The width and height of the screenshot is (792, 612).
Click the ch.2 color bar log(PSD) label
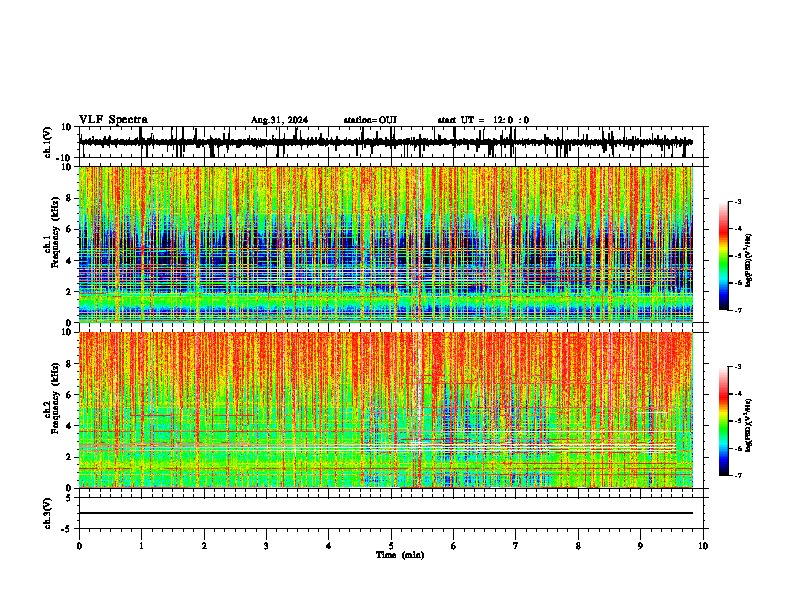[x=749, y=425]
